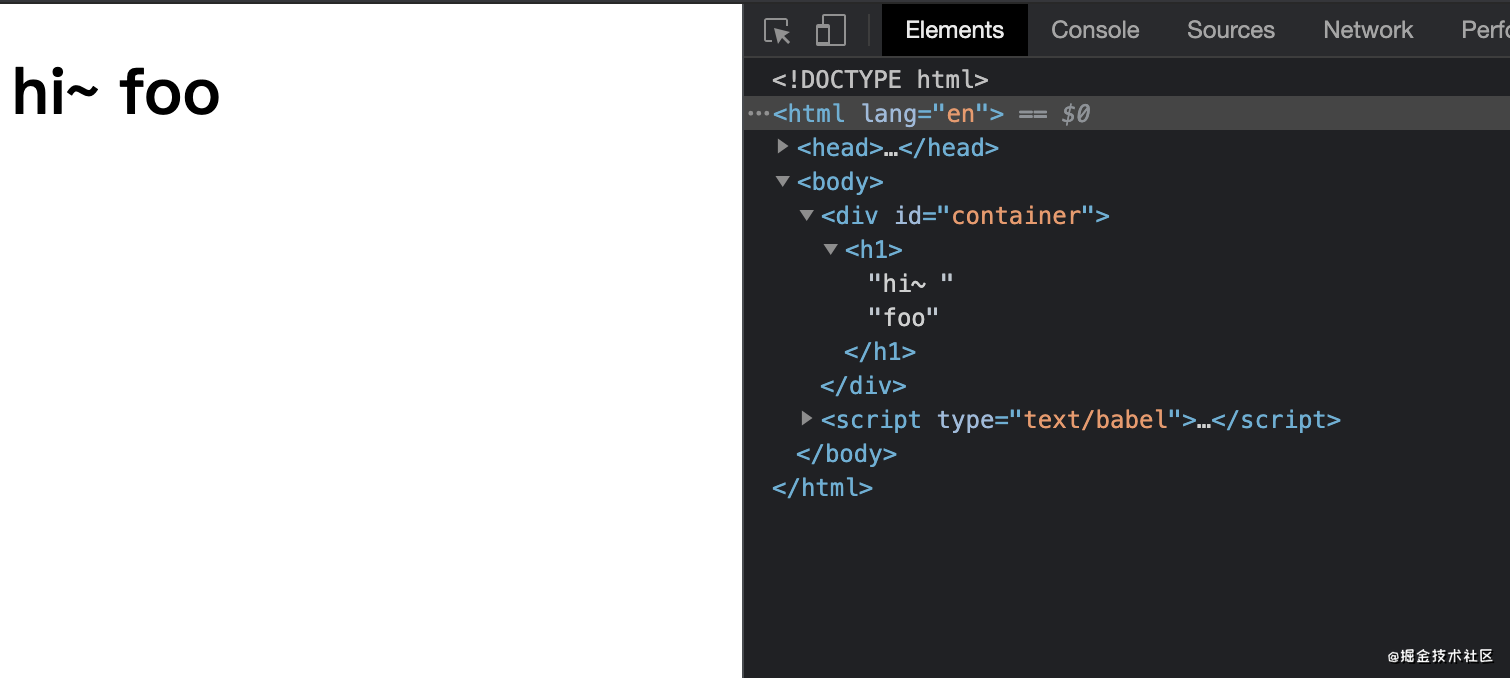Select the closing /body tag
Image resolution: width=1510 pixels, height=678 pixels.
846,454
